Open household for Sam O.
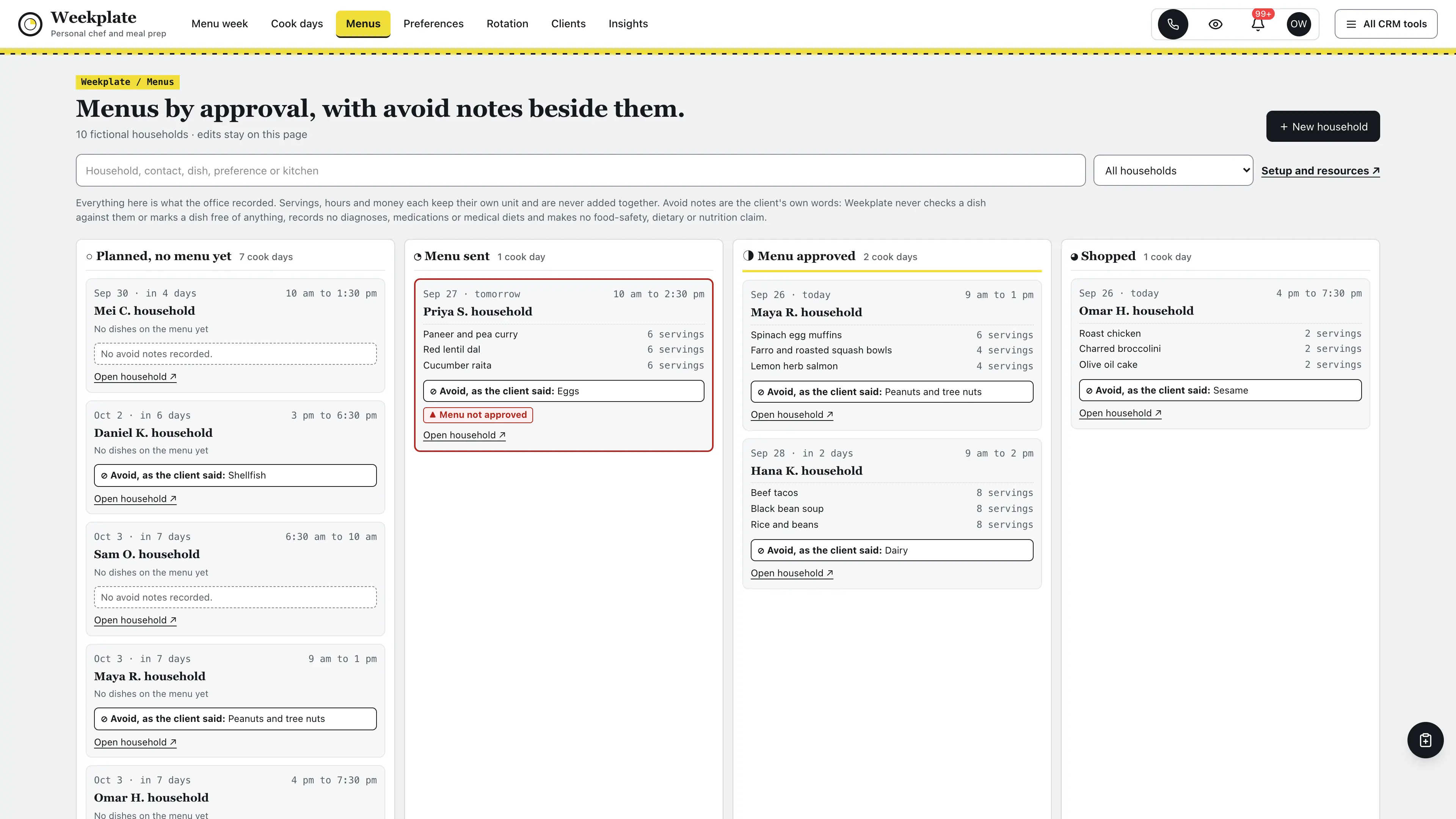 (135, 621)
